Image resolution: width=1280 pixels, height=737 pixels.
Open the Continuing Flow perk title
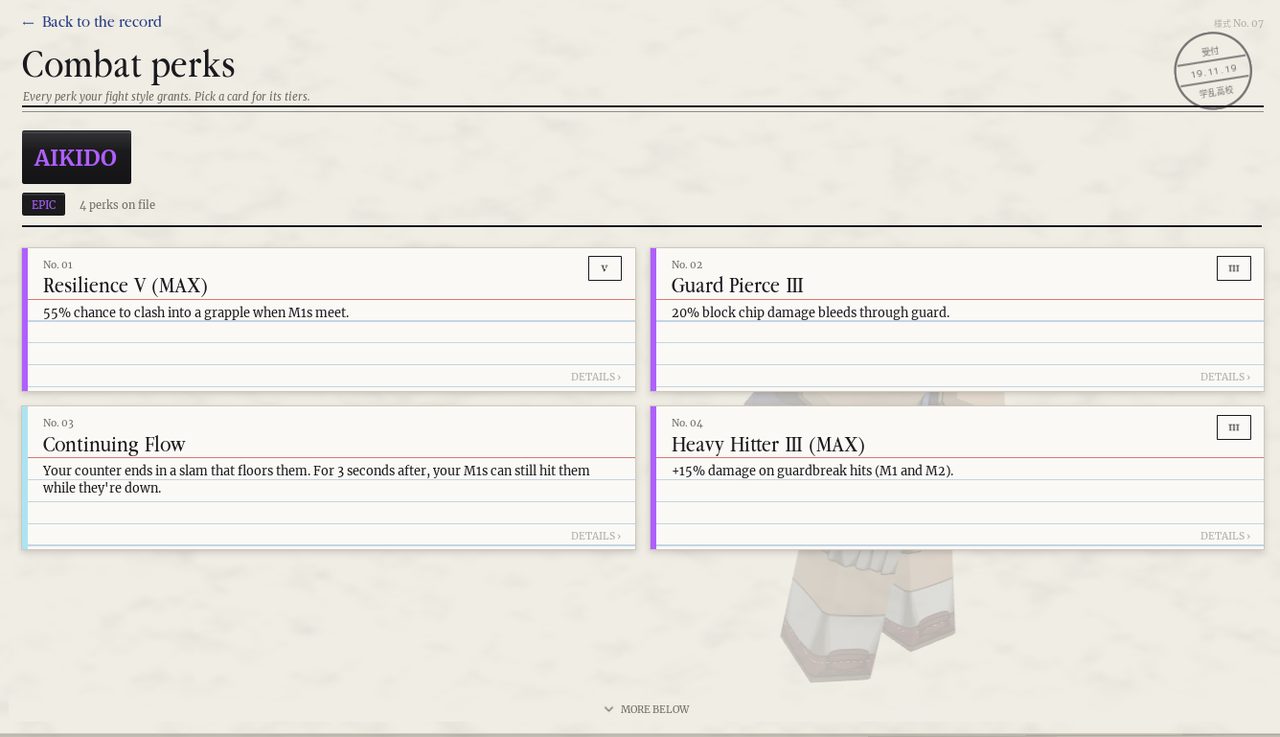click(114, 445)
